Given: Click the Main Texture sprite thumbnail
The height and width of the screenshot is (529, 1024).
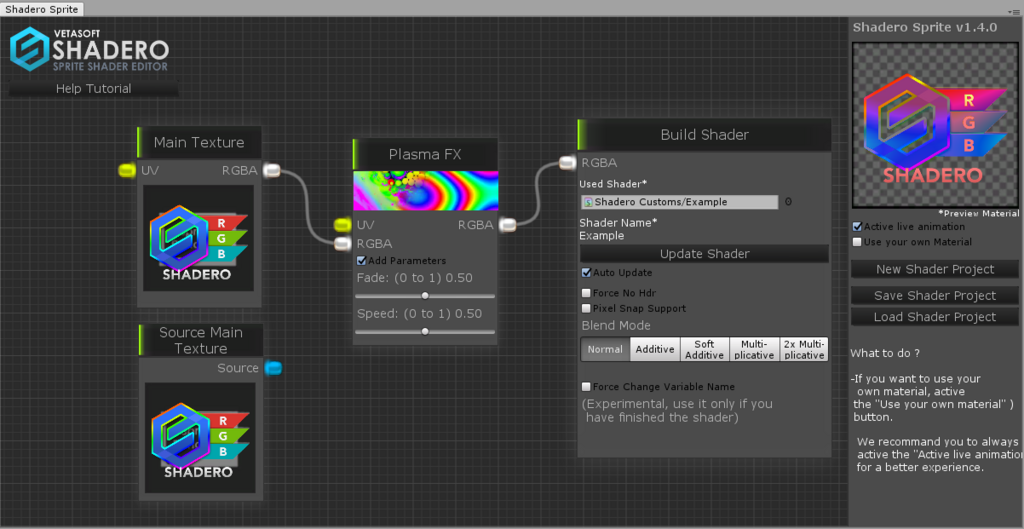Looking at the screenshot, I should [199, 238].
